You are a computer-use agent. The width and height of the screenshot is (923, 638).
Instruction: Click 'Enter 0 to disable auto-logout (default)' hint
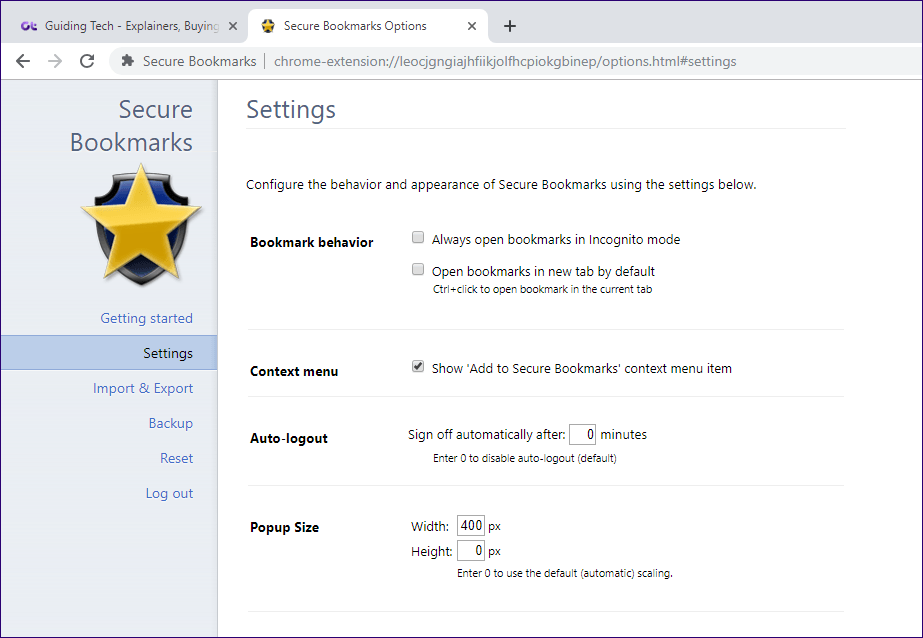pyautogui.click(x=525, y=458)
